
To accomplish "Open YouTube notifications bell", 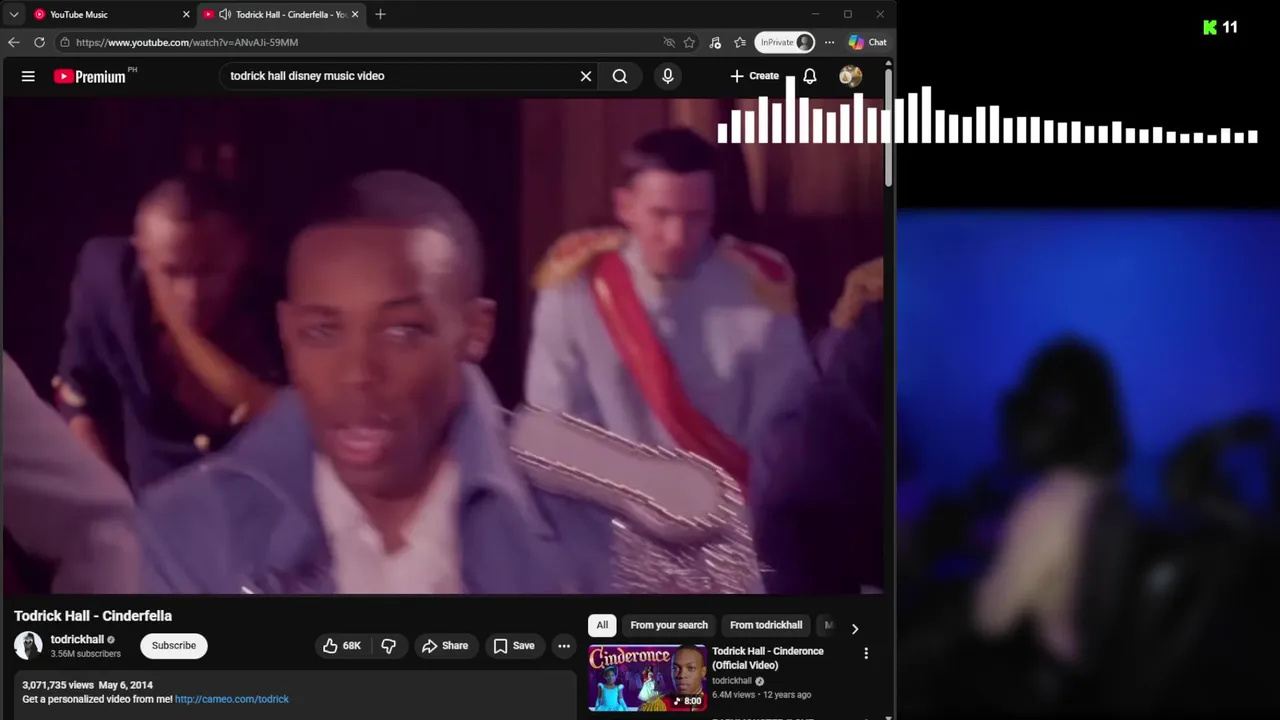I will 810,76.
